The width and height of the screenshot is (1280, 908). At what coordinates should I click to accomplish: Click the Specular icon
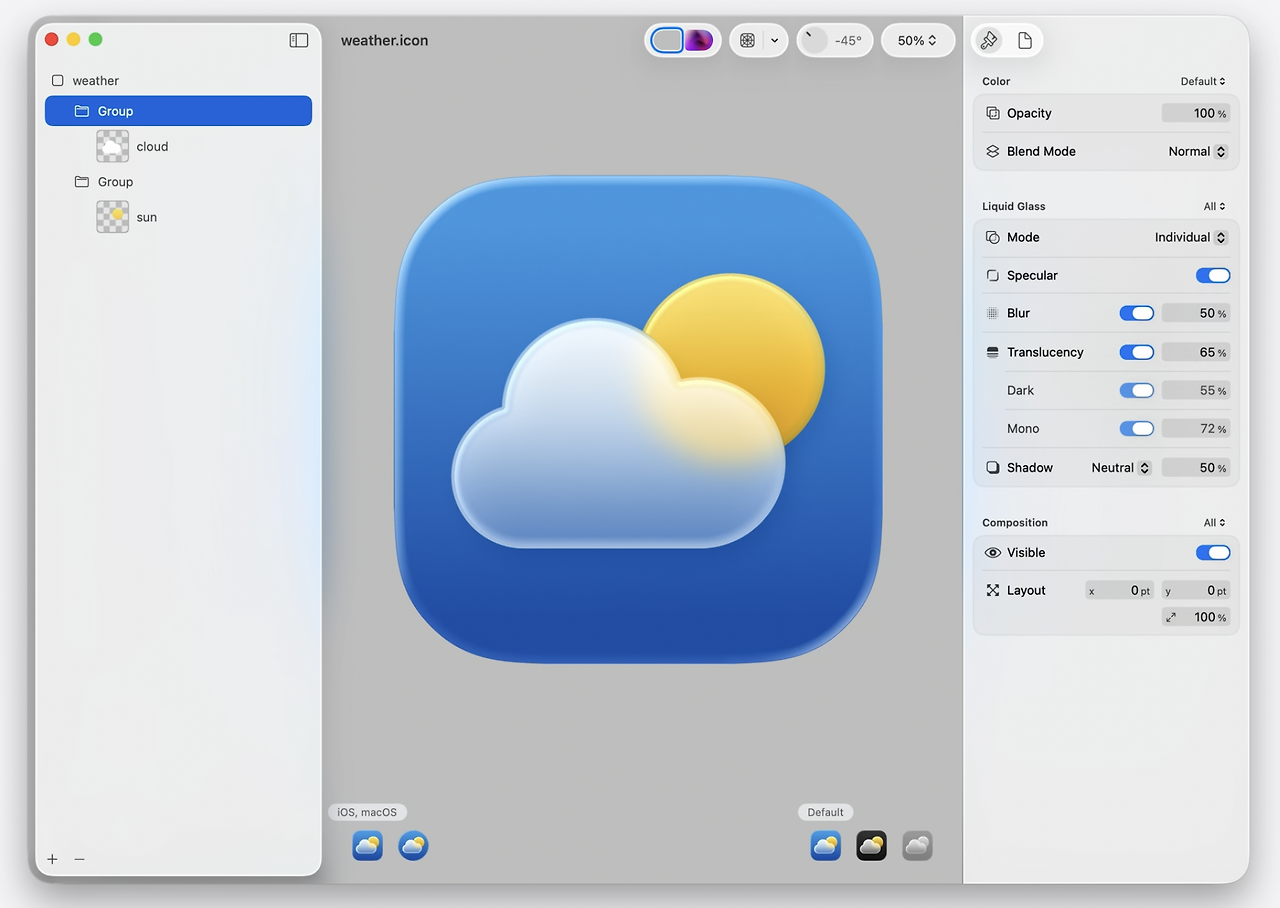tap(993, 275)
